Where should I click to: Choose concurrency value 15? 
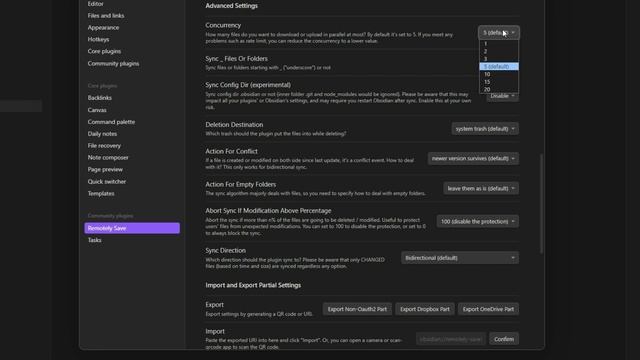coord(499,82)
